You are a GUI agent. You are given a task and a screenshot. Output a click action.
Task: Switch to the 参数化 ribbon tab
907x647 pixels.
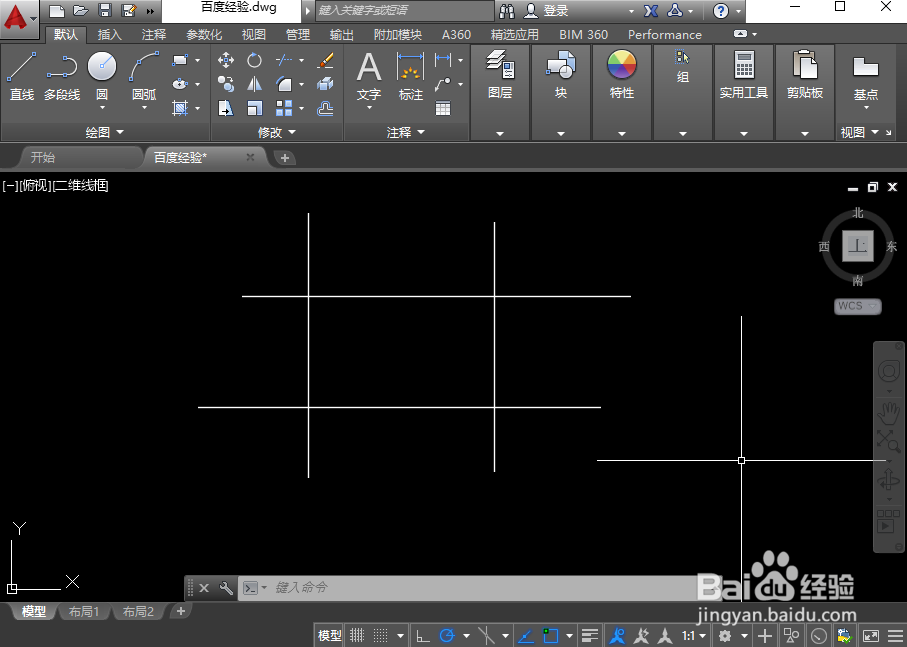[x=204, y=35]
